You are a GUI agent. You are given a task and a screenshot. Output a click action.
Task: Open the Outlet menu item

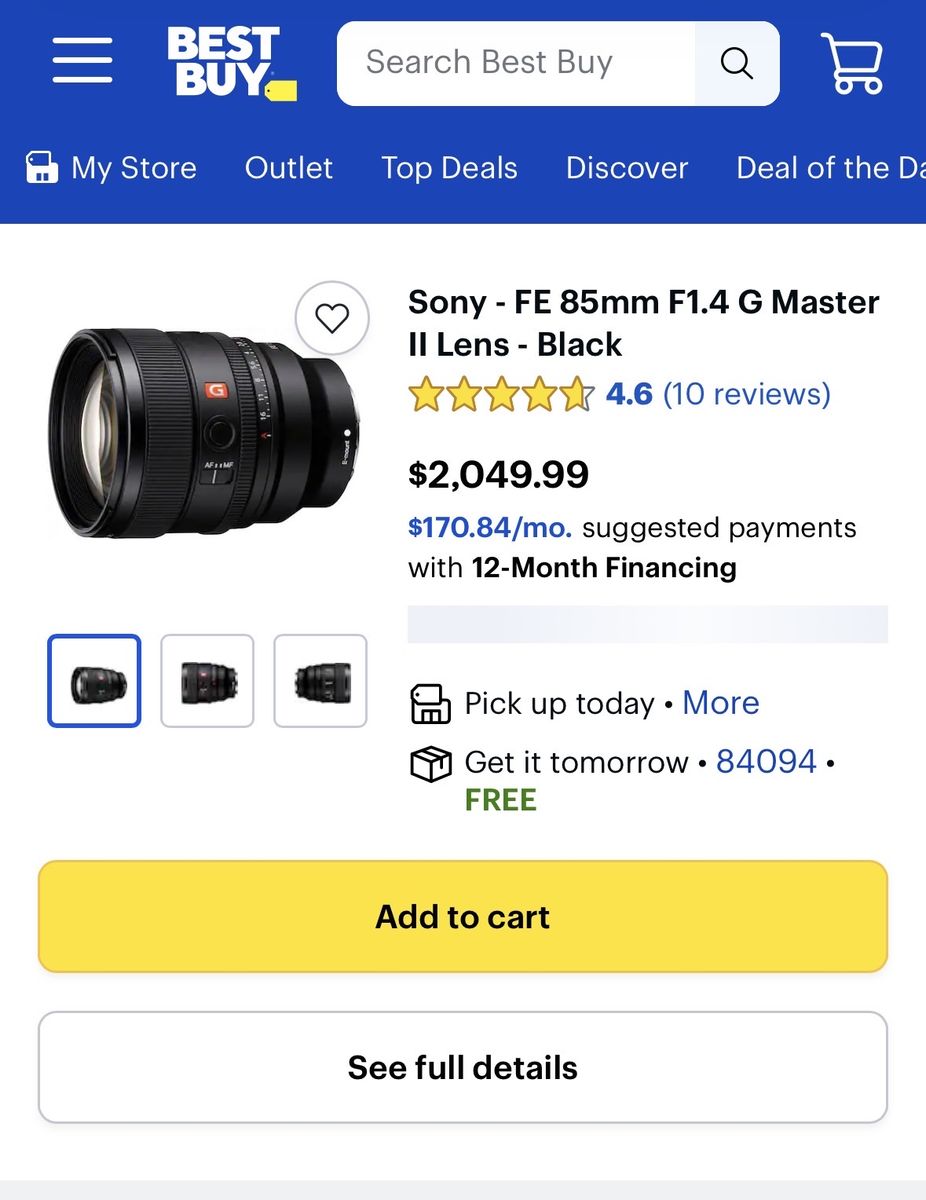click(x=288, y=168)
